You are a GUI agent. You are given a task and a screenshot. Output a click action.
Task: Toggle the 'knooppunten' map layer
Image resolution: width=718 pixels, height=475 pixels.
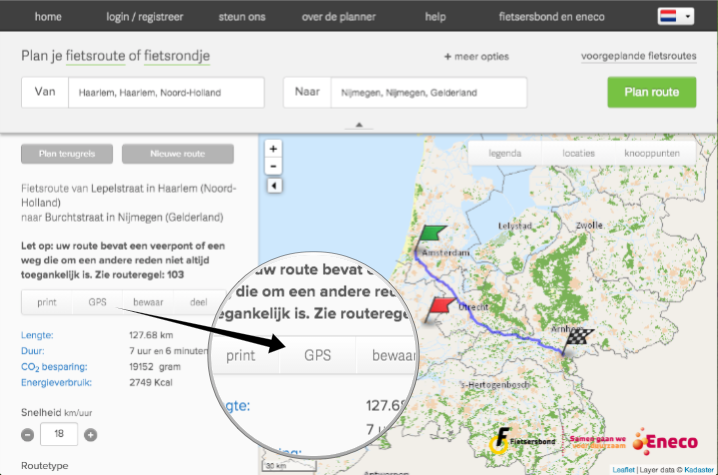[658, 153]
